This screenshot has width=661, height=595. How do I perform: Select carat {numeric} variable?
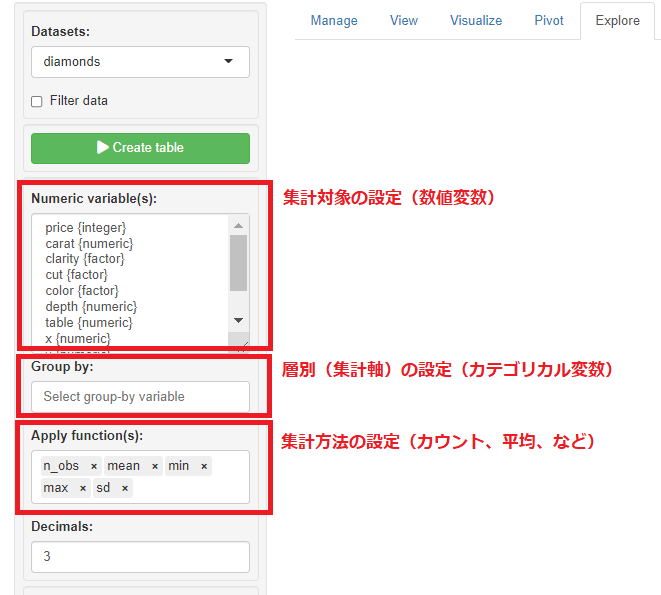(89, 243)
